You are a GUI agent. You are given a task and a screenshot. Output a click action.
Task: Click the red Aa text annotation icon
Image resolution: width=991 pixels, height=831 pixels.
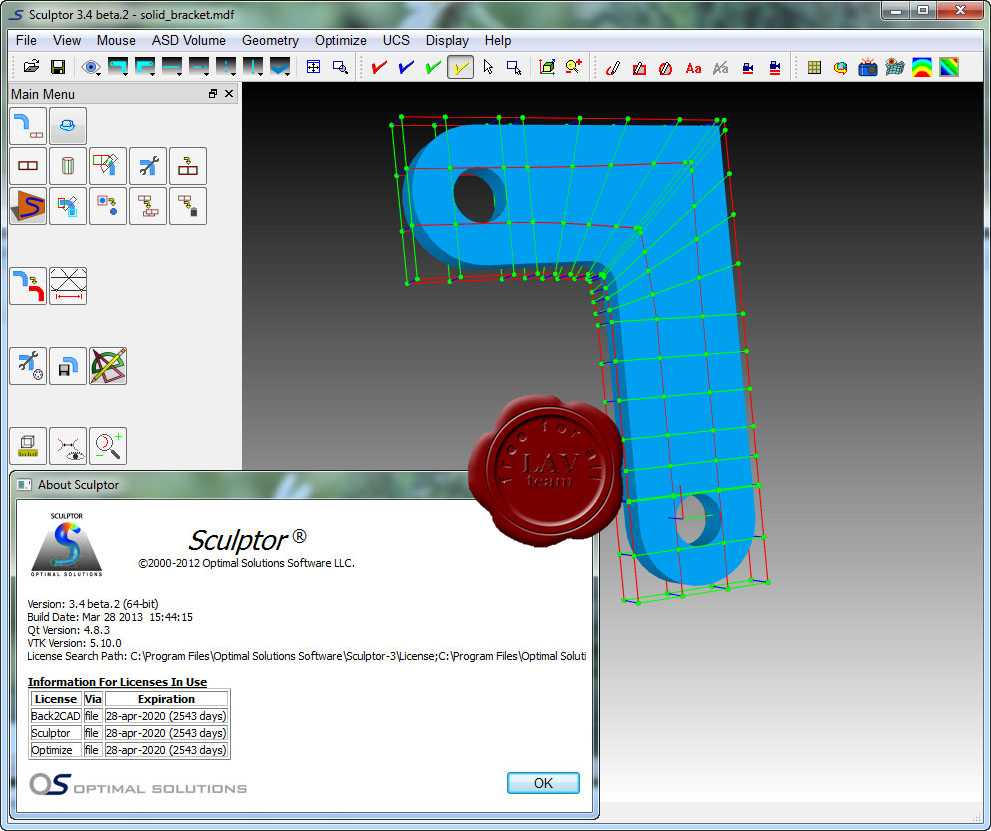click(x=693, y=68)
